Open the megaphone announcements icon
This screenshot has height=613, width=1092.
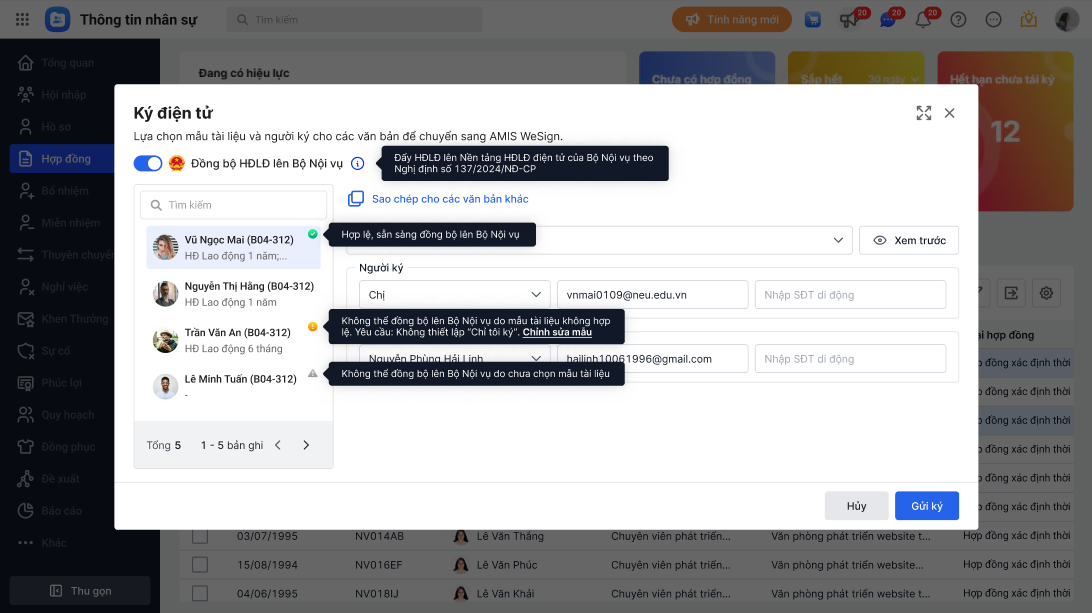[x=849, y=20]
